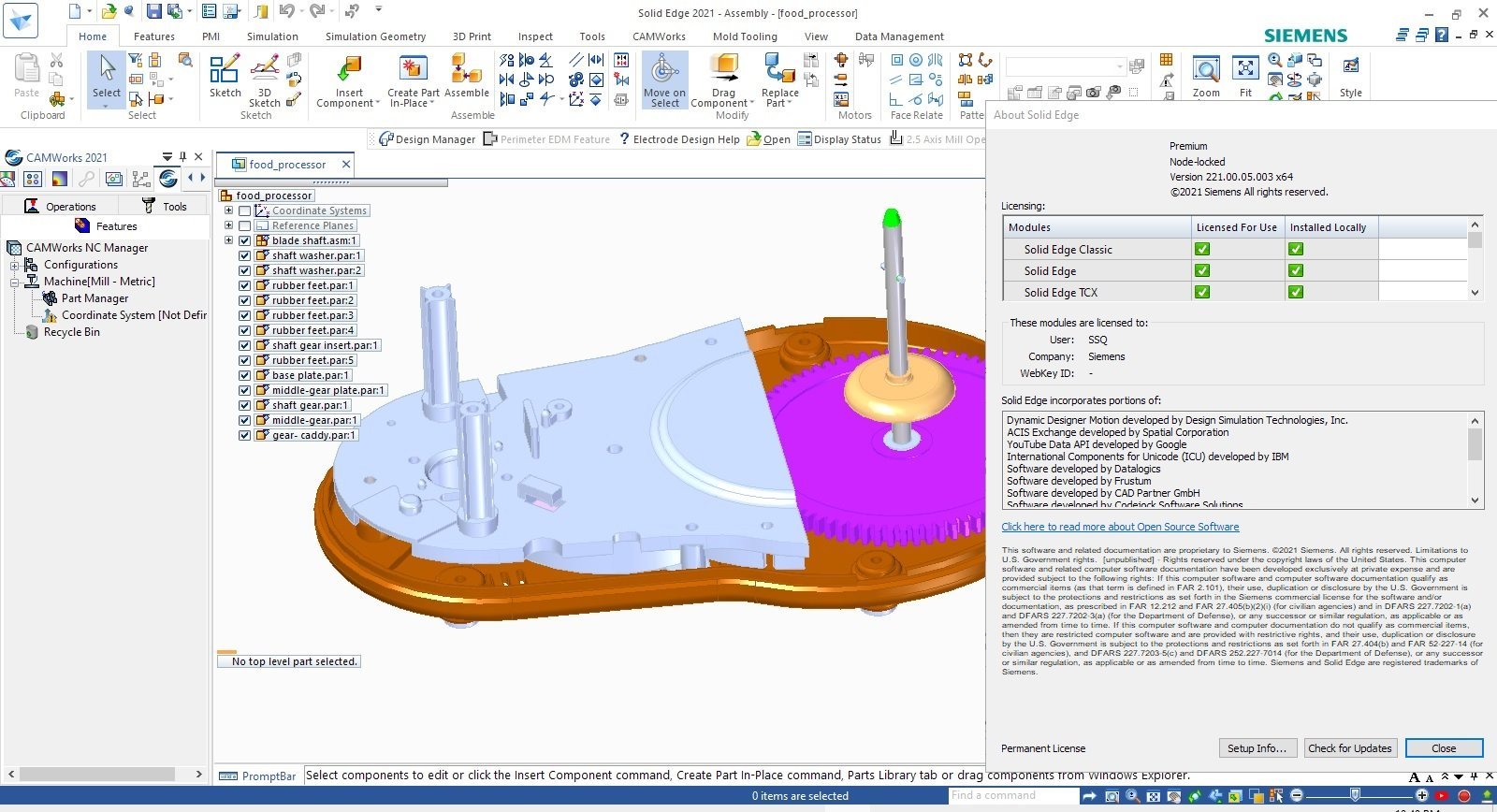Toggle shaft washer.par:1 checkbox
Screen dimensions: 1497x812
[x=244, y=255]
